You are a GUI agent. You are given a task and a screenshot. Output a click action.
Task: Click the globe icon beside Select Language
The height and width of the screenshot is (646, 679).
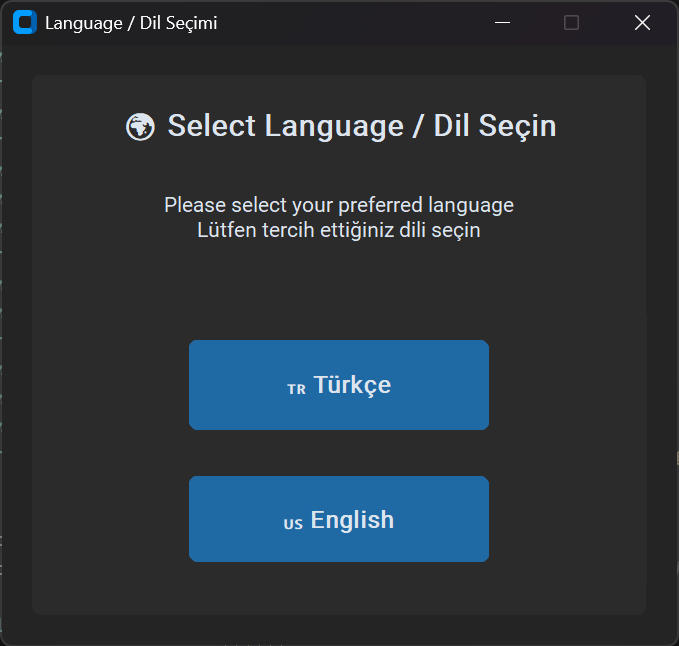[140, 127]
